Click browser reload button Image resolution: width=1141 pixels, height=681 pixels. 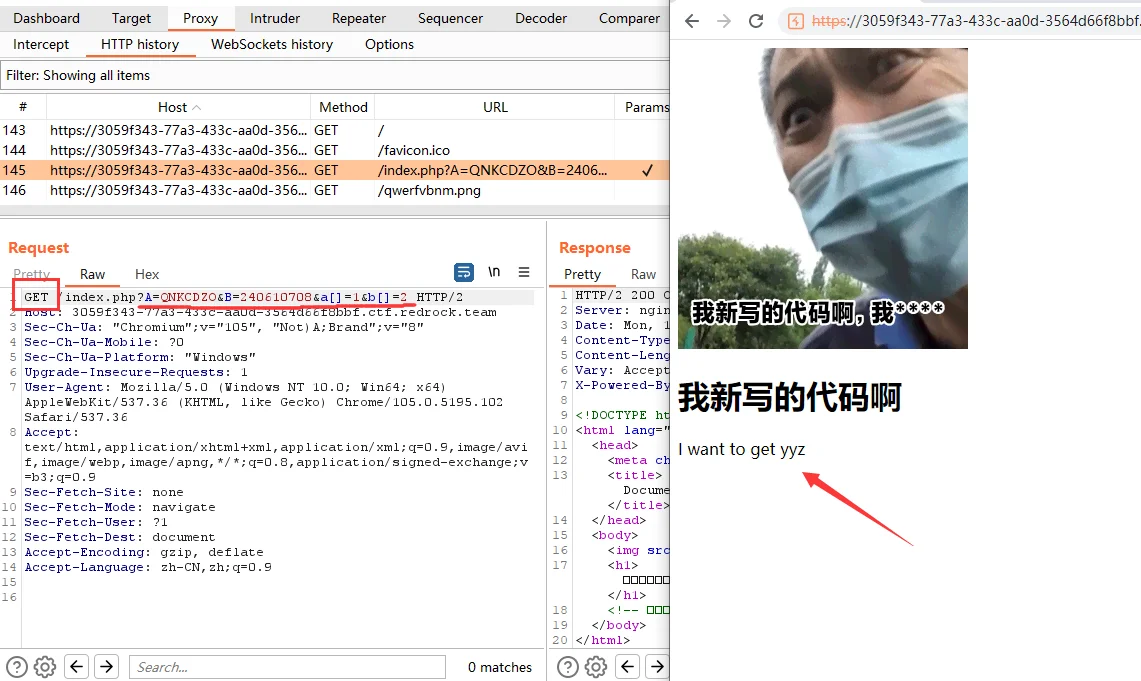click(x=756, y=21)
